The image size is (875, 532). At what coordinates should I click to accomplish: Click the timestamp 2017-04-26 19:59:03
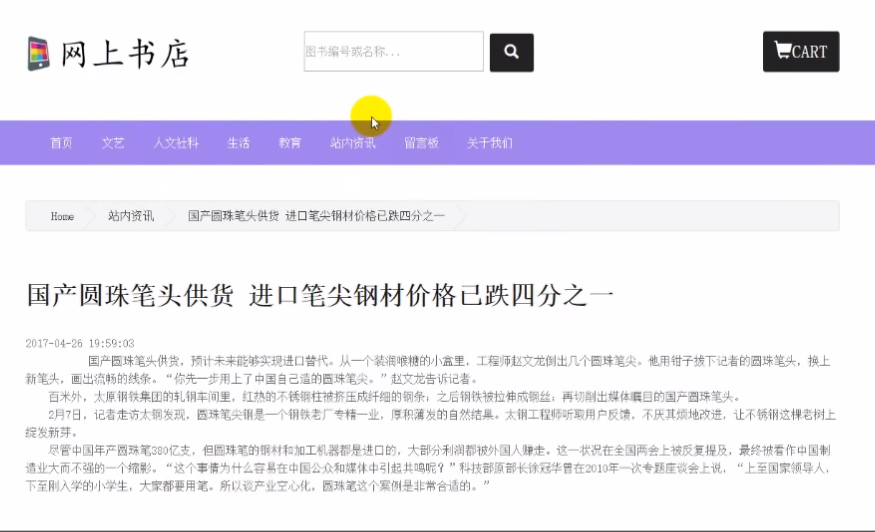point(80,343)
